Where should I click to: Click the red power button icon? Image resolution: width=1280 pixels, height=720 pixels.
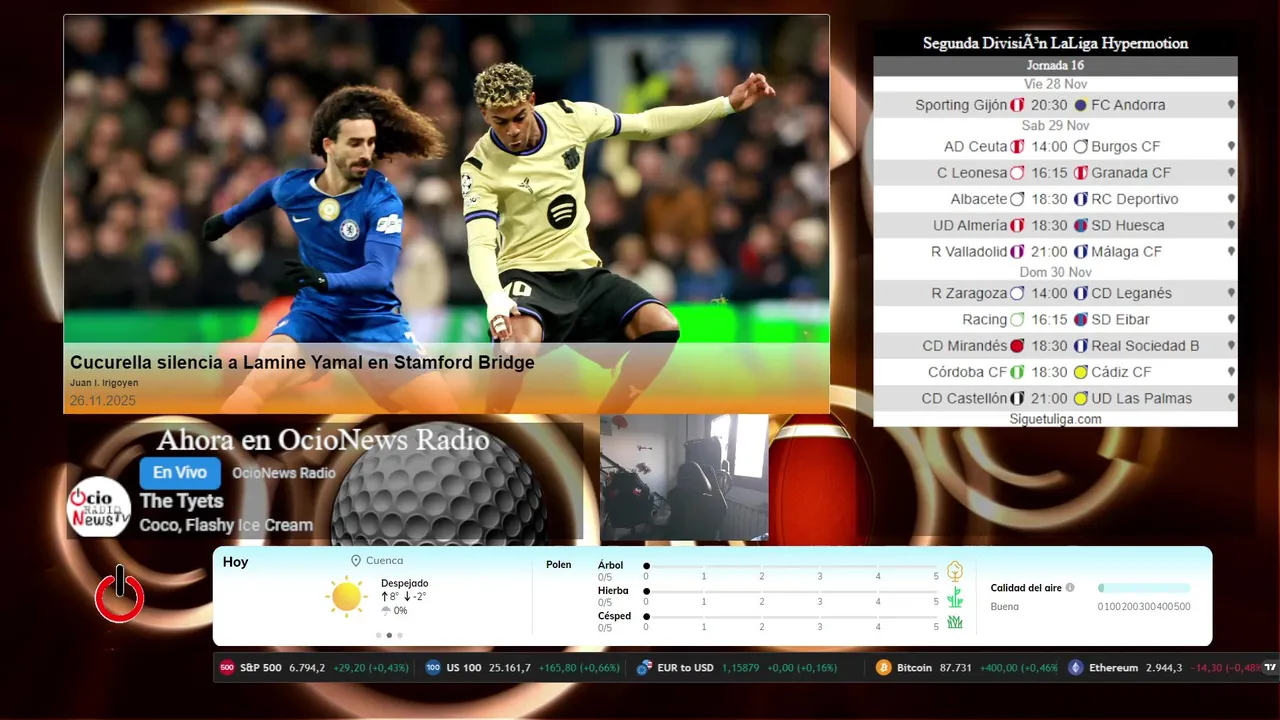(120, 595)
